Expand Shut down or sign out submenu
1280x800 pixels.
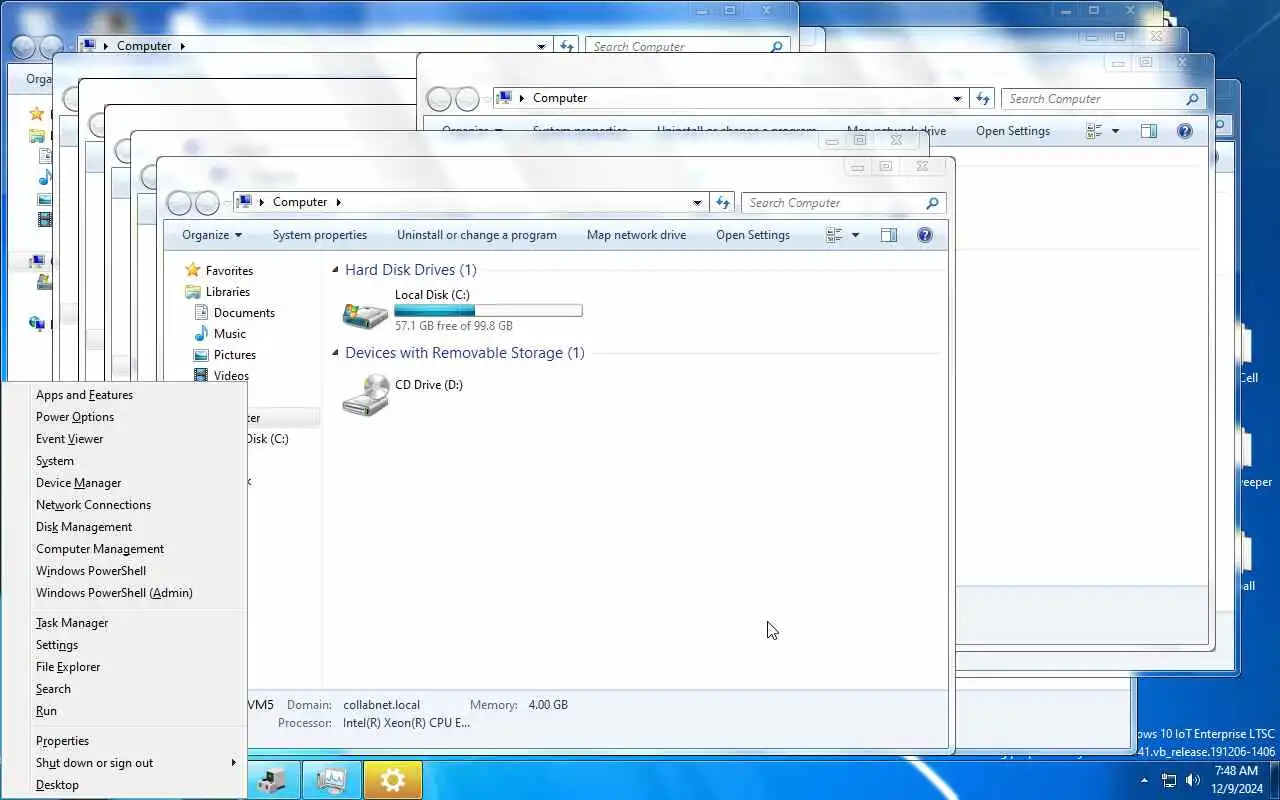point(125,763)
